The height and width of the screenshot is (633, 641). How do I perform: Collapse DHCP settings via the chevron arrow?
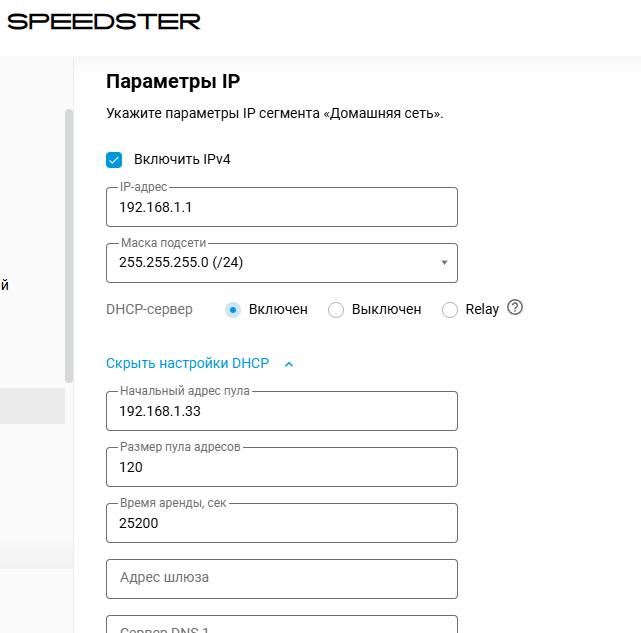[289, 364]
